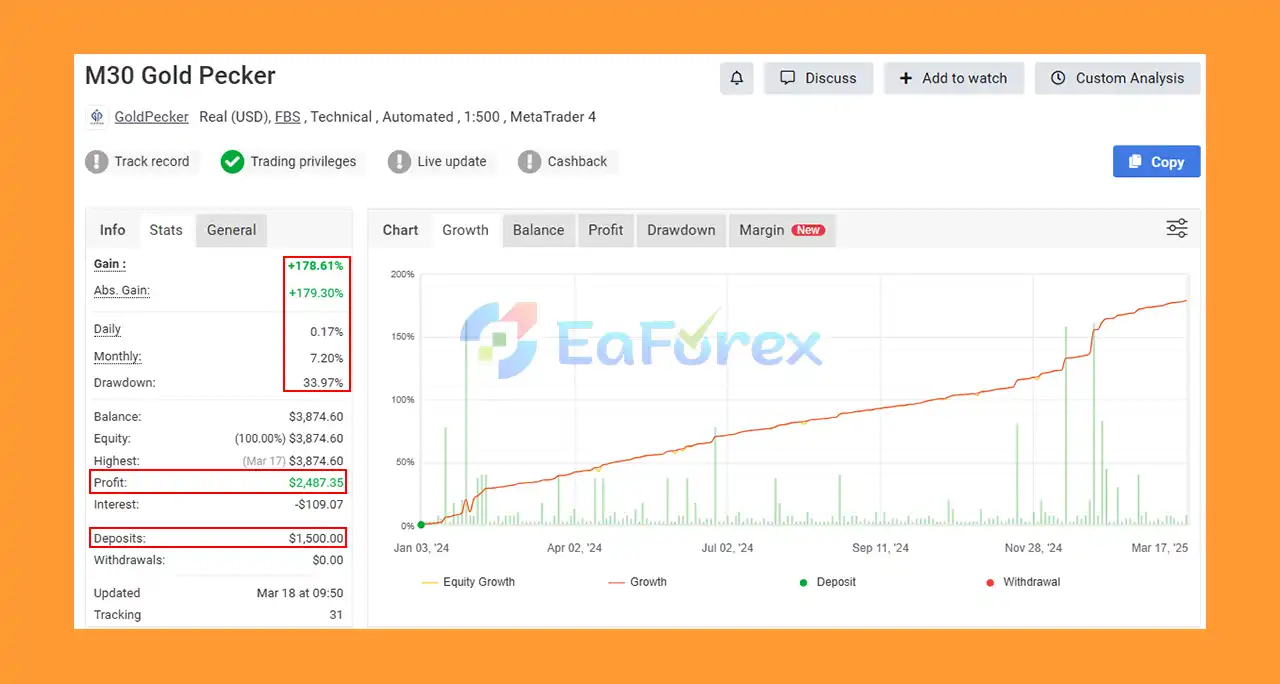
Task: Open chart settings sliders icon
Action: tap(1177, 229)
